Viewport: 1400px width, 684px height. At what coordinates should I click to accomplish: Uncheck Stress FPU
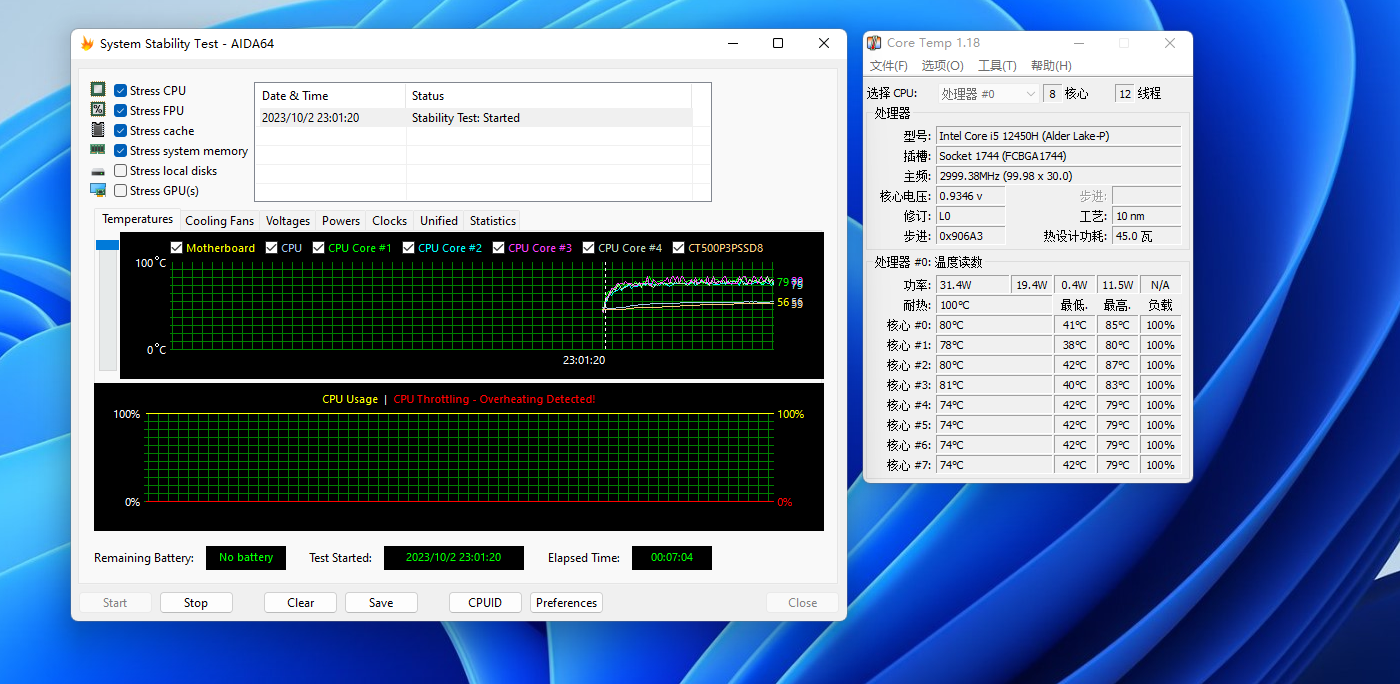coord(120,111)
